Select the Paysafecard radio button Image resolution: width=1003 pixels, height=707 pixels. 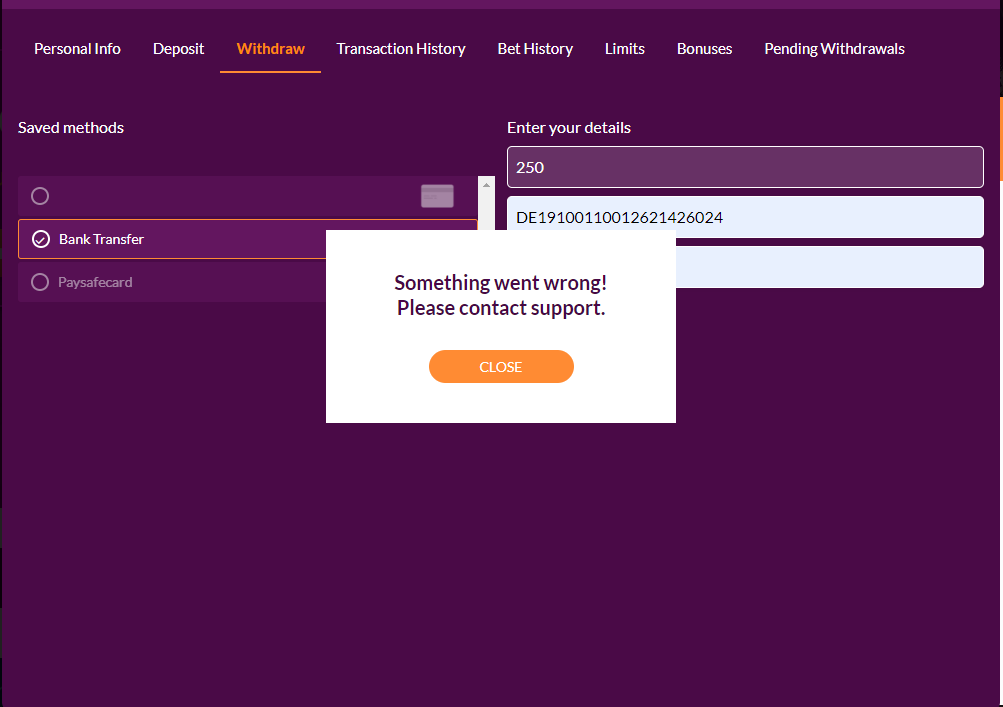(40, 283)
